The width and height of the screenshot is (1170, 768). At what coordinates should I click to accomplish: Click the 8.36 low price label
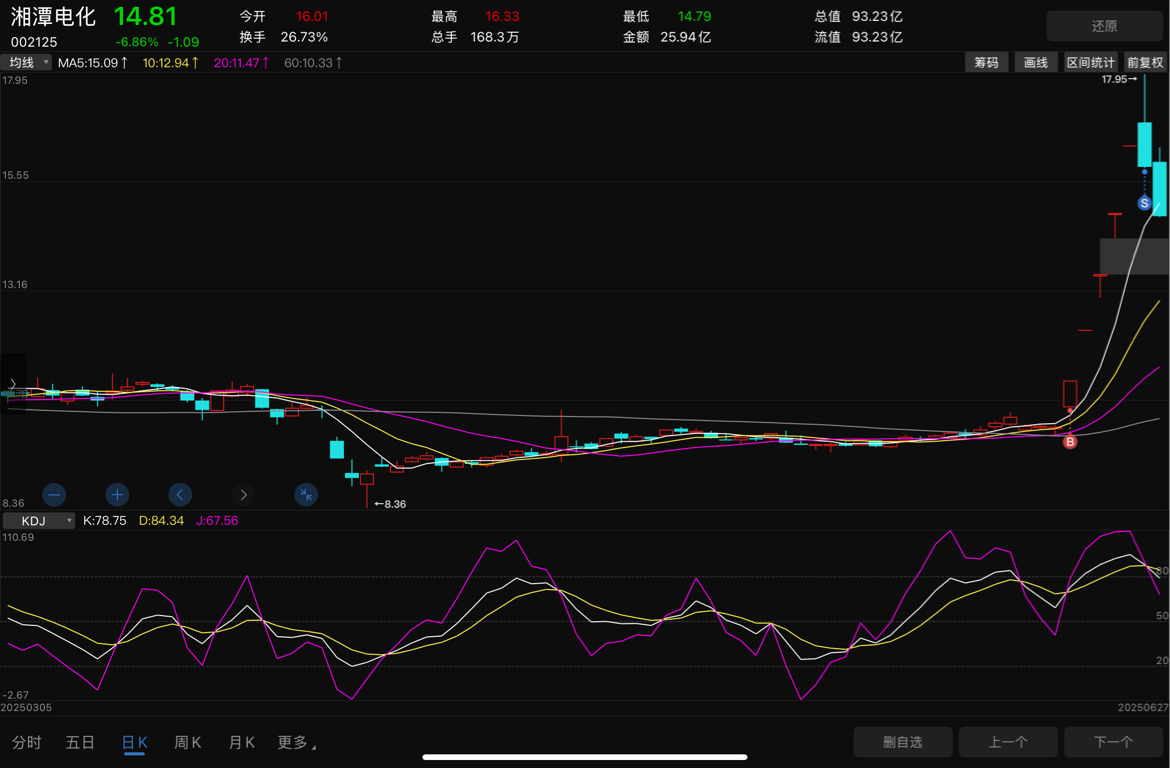pyautogui.click(x=390, y=504)
